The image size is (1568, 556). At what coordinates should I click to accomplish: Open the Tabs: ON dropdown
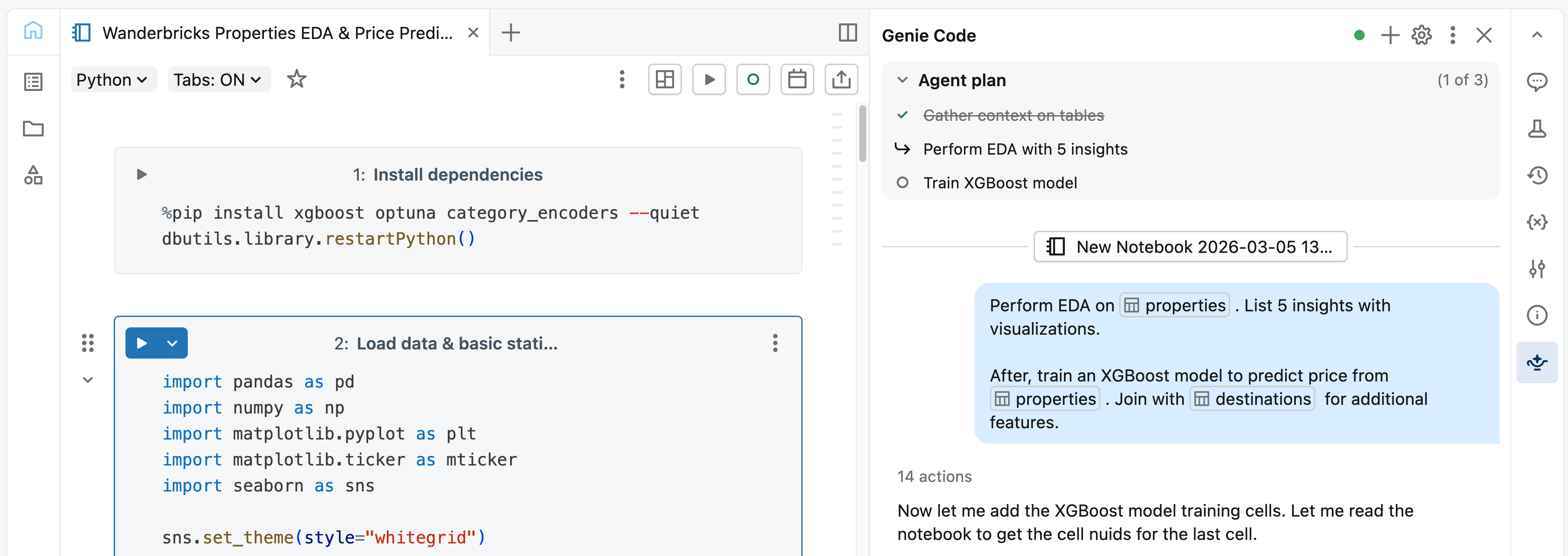click(218, 79)
